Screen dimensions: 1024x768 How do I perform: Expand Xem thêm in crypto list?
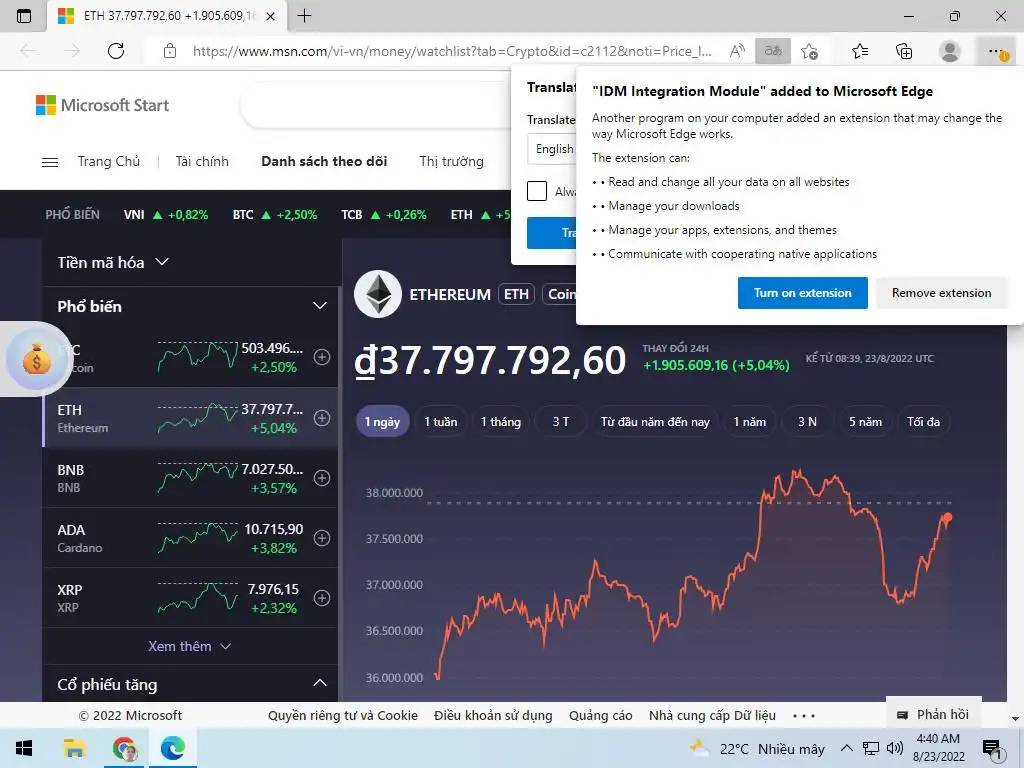[189, 647]
